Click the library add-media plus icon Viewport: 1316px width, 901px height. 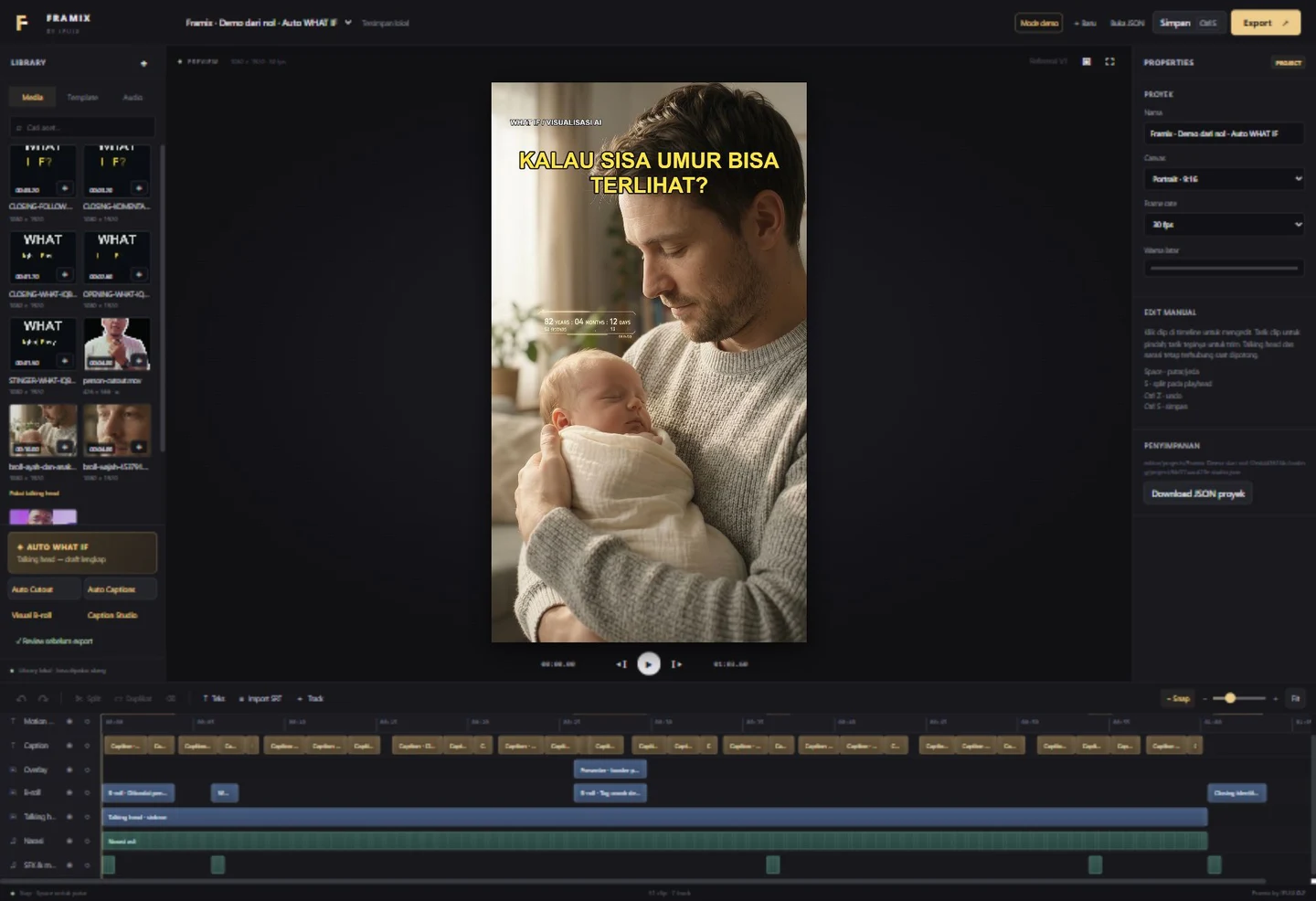143,63
